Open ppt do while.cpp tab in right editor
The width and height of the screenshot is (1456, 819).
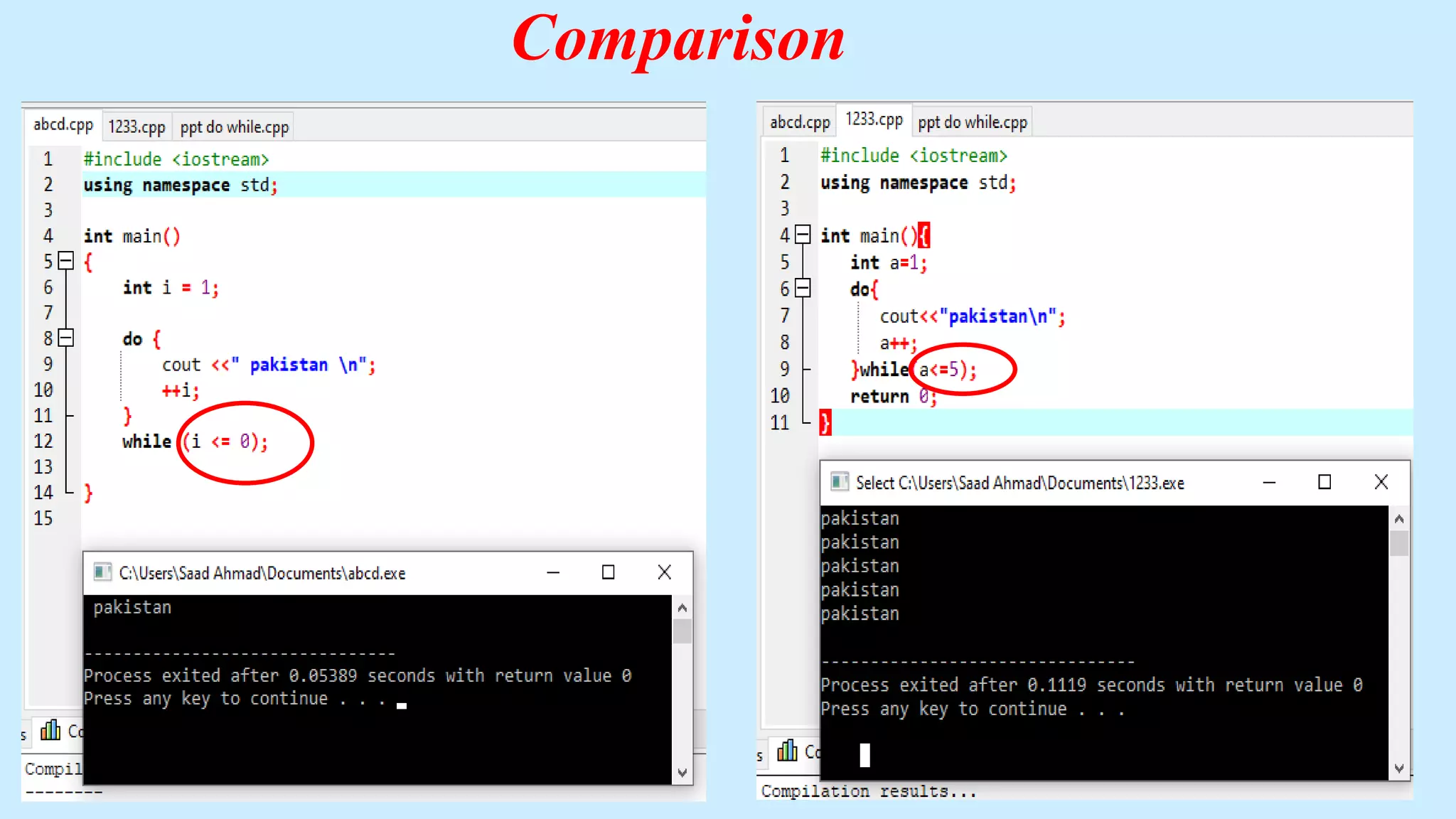[972, 122]
